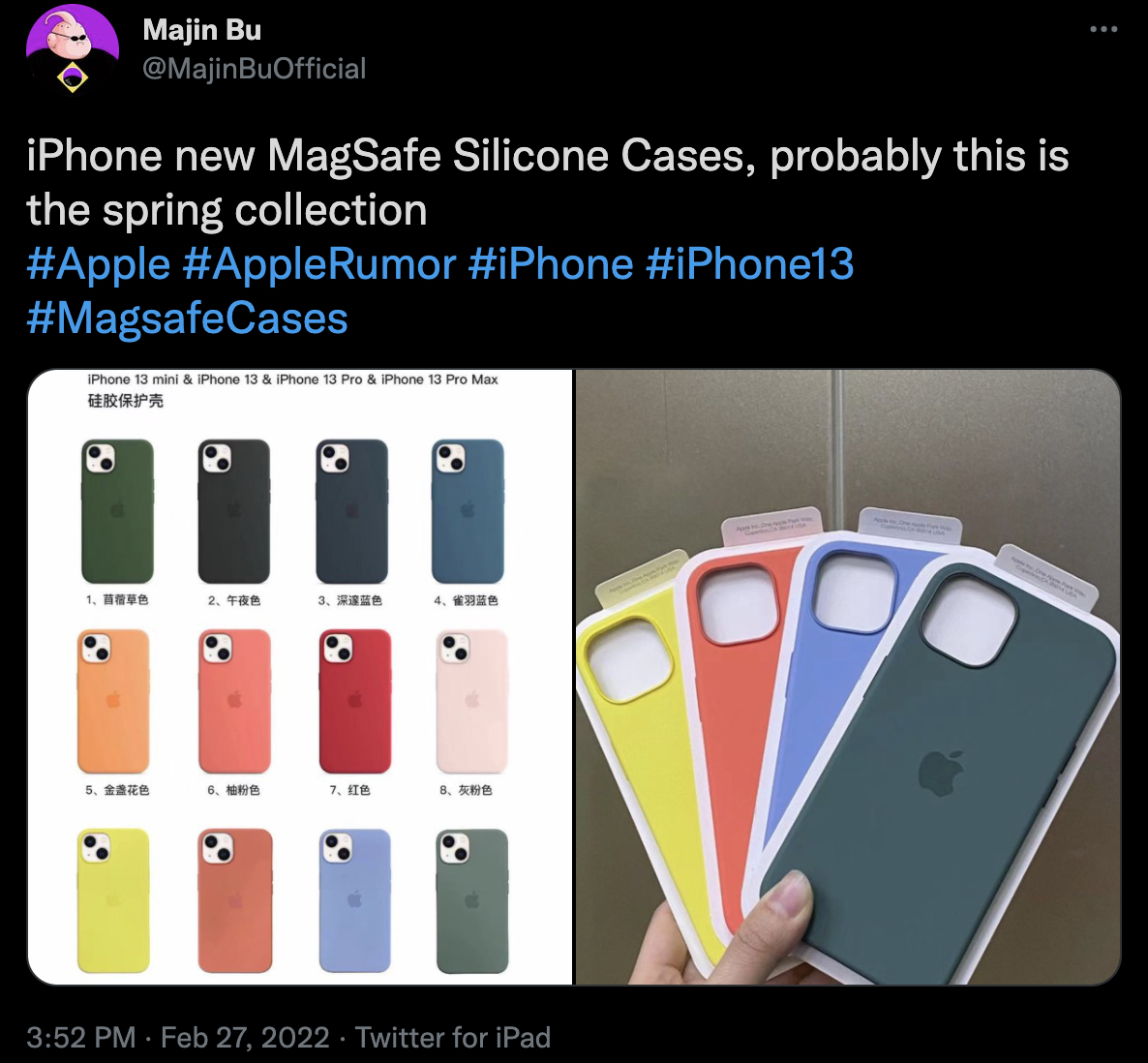The height and width of the screenshot is (1063, 1148).
Task: Open the photo of hand-held cases
Action: click(x=848, y=677)
